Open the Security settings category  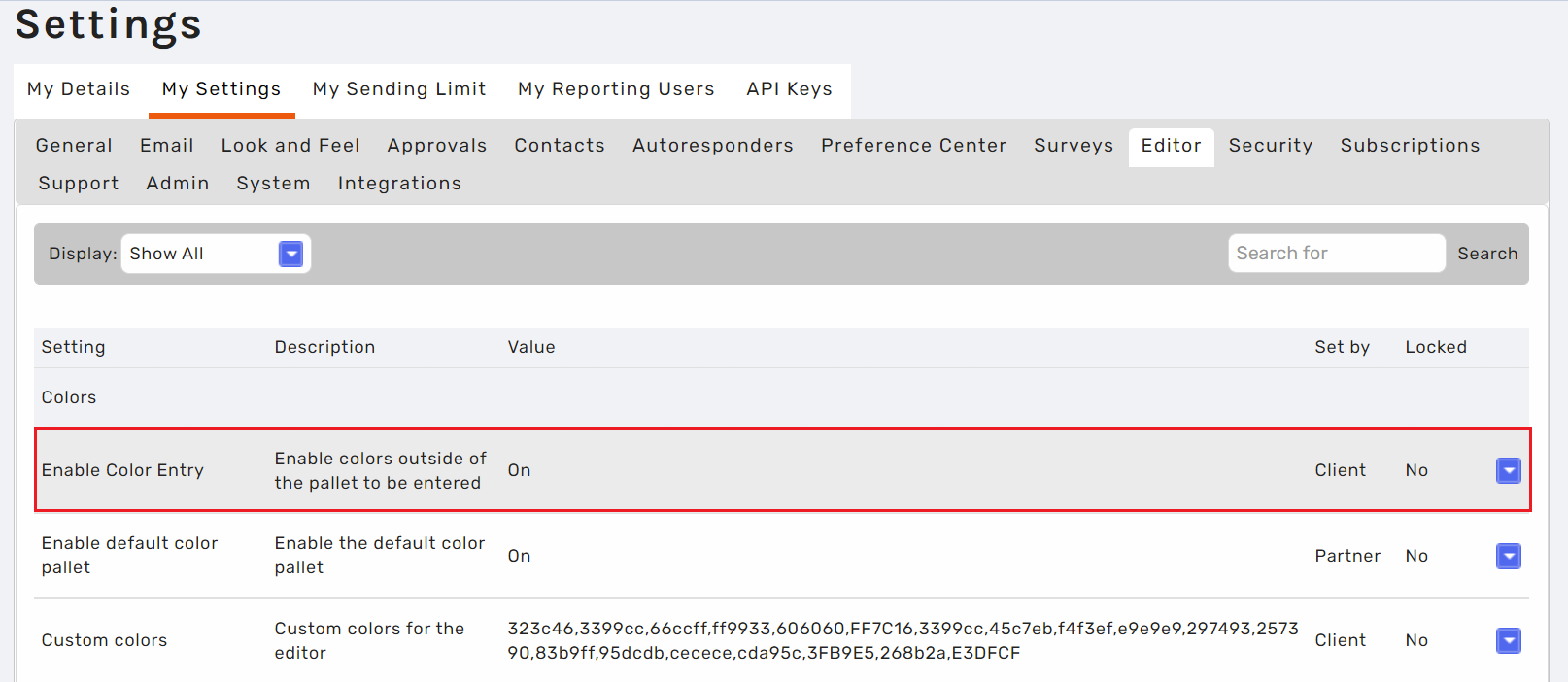[1271, 146]
